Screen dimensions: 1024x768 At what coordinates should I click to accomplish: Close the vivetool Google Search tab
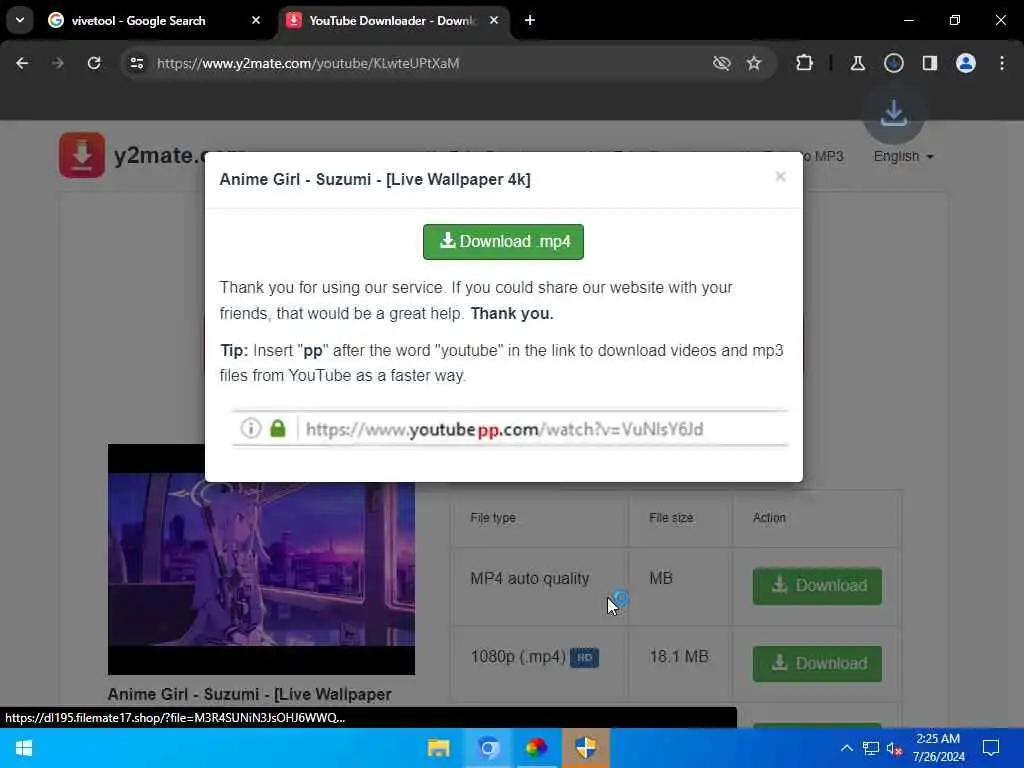[256, 21]
